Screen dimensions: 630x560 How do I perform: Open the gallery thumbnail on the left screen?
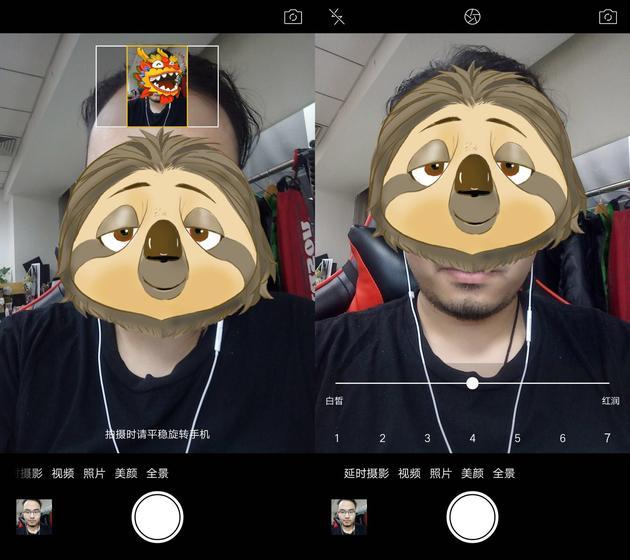pyautogui.click(x=34, y=517)
